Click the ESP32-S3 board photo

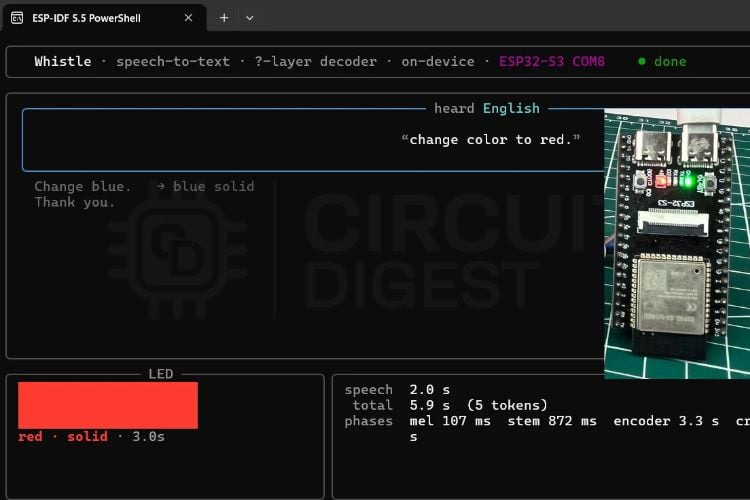click(x=677, y=244)
